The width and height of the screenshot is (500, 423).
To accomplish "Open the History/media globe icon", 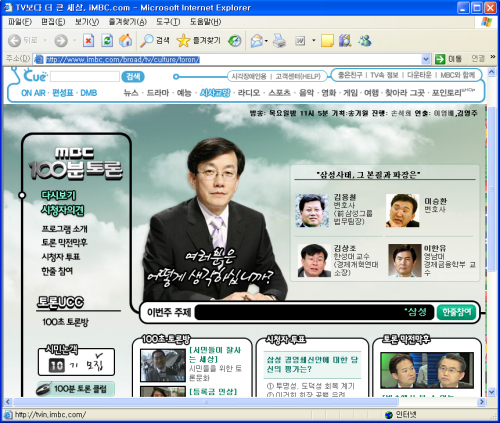I will (x=235, y=41).
